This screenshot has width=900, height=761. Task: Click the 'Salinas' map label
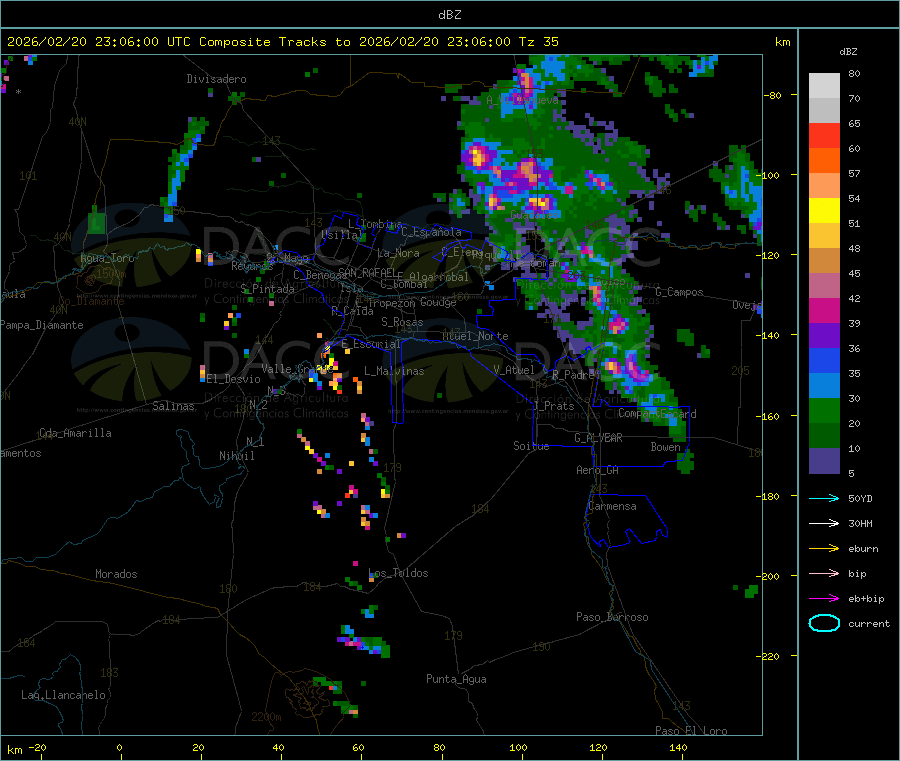pyautogui.click(x=173, y=406)
